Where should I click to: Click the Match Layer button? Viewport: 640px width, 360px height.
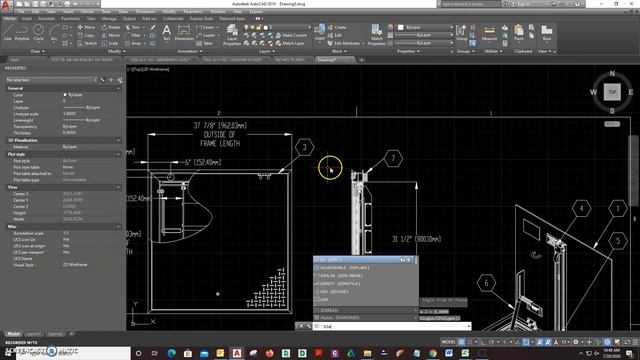[x=290, y=43]
